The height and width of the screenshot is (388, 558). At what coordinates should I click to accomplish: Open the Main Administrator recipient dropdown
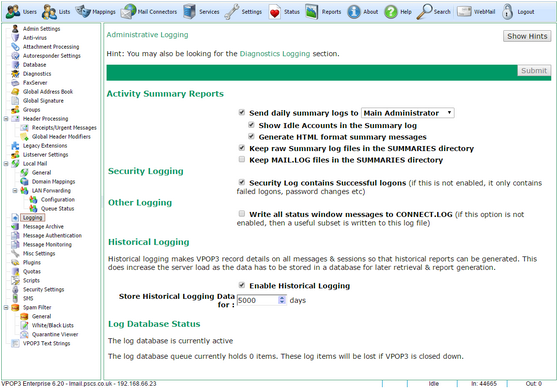coord(407,113)
